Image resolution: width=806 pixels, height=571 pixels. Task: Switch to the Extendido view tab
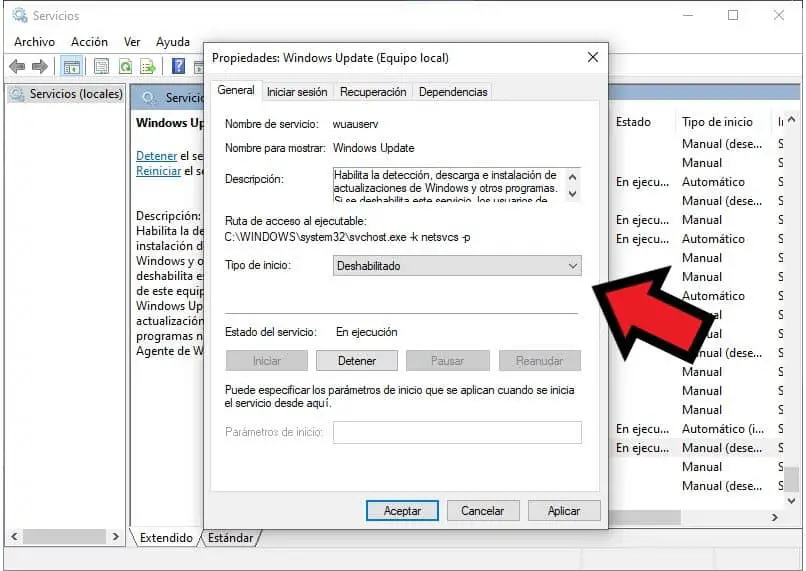click(166, 538)
